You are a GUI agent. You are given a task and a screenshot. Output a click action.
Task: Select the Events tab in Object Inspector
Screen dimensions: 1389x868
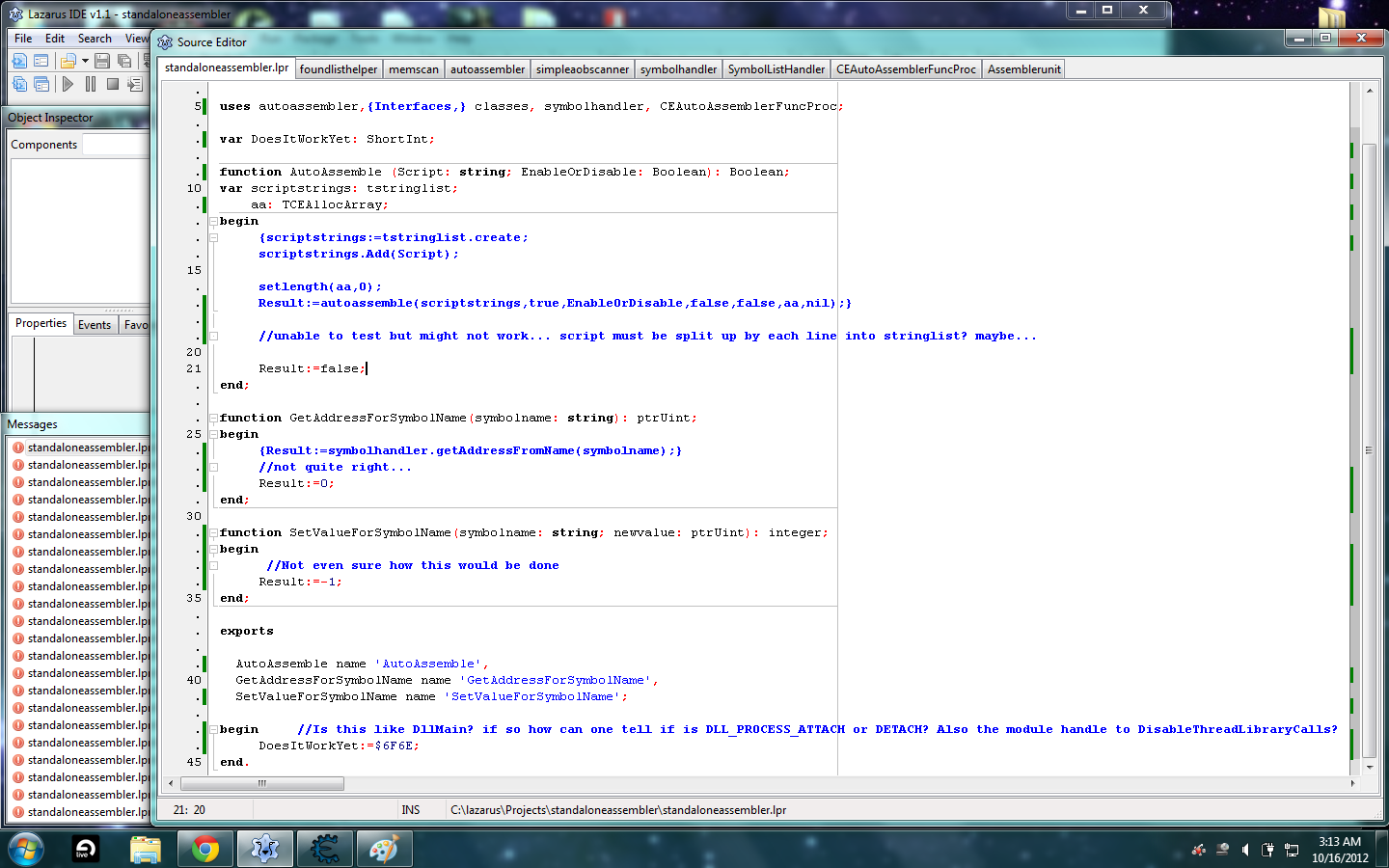95,325
